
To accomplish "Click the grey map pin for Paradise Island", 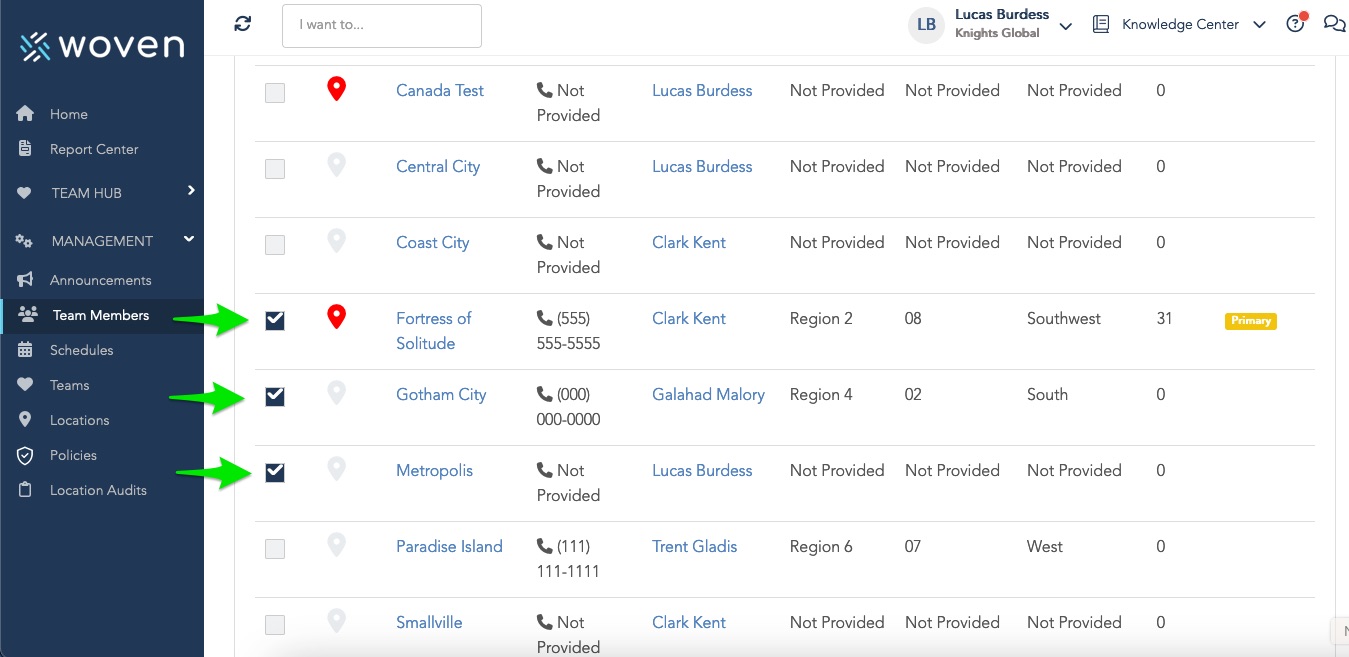I will pos(337,546).
